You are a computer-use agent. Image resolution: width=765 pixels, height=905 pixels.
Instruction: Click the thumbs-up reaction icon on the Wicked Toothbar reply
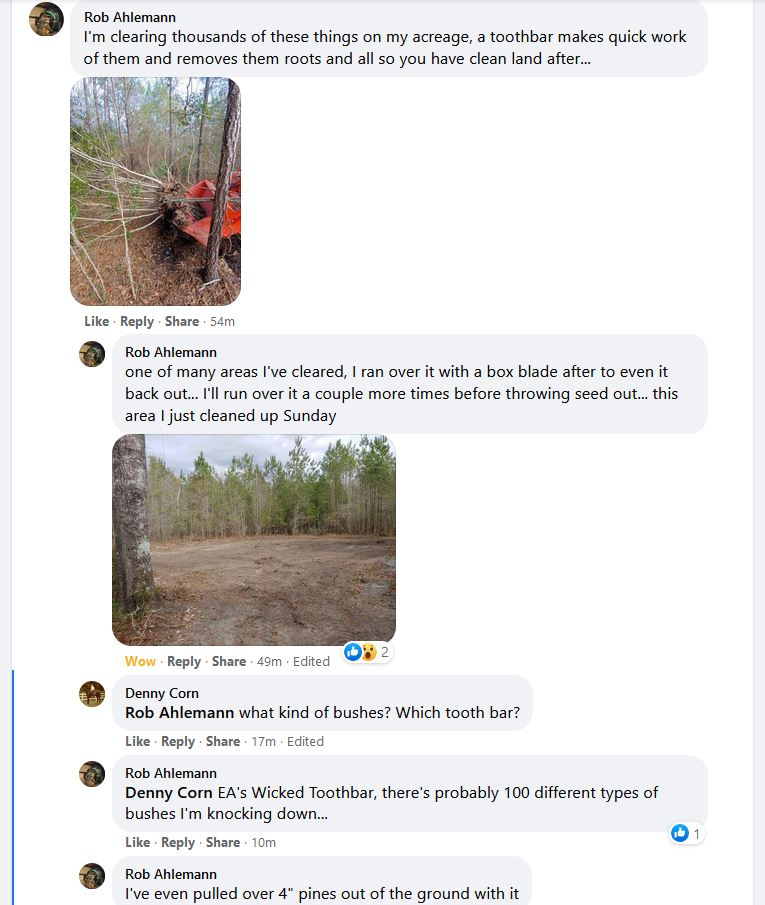pos(680,833)
